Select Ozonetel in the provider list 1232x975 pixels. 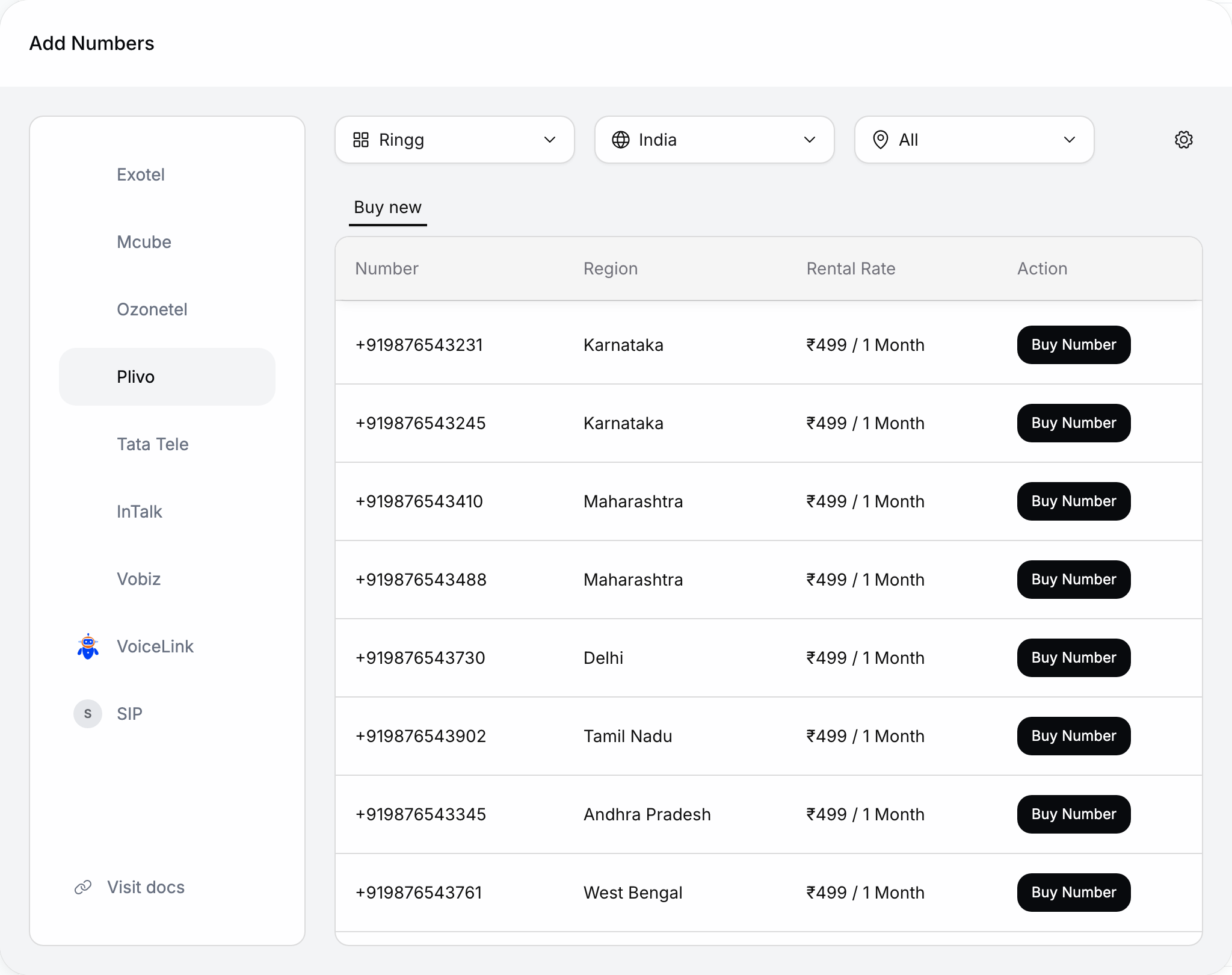(x=167, y=309)
